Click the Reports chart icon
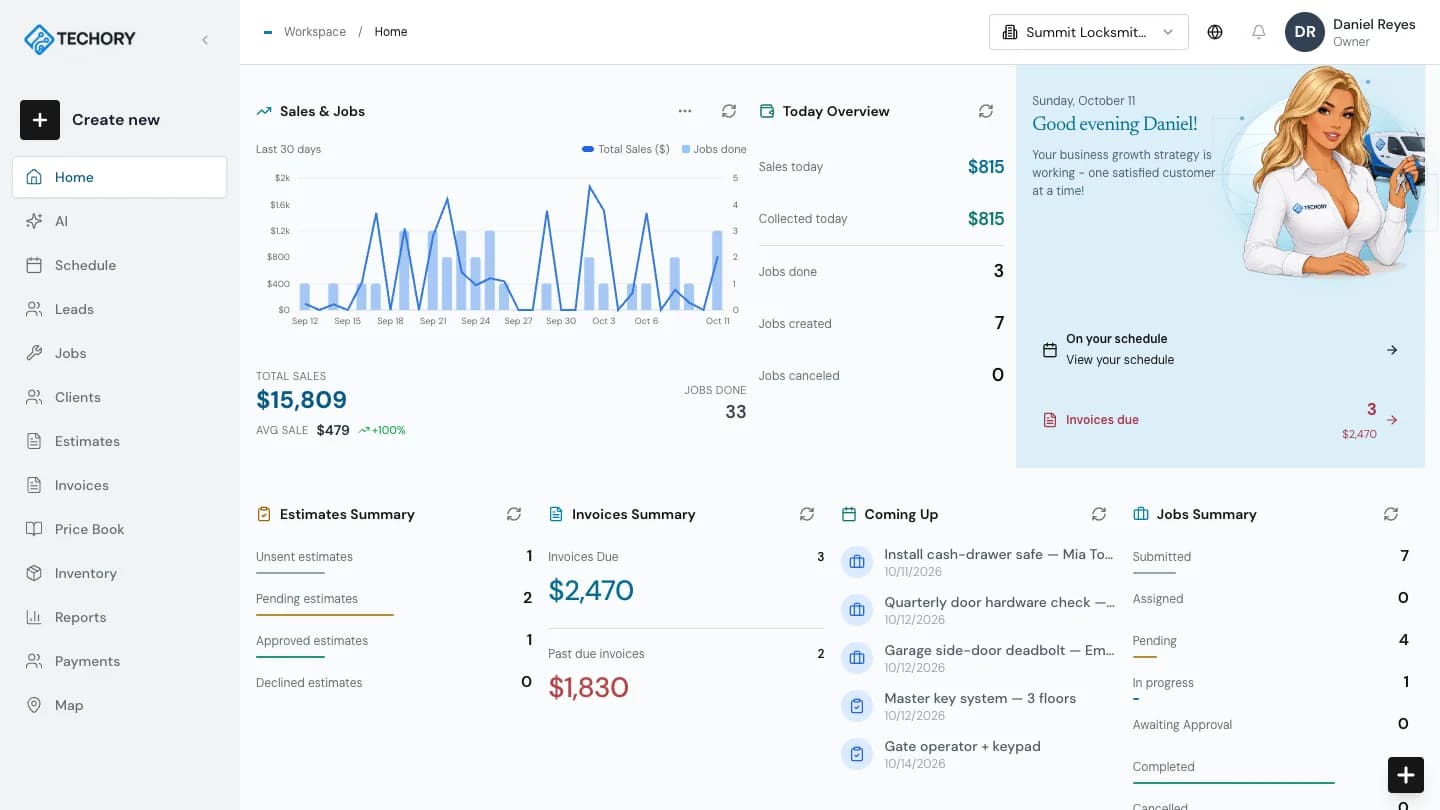Screen dimensions: 1440x810 [x=34, y=617]
